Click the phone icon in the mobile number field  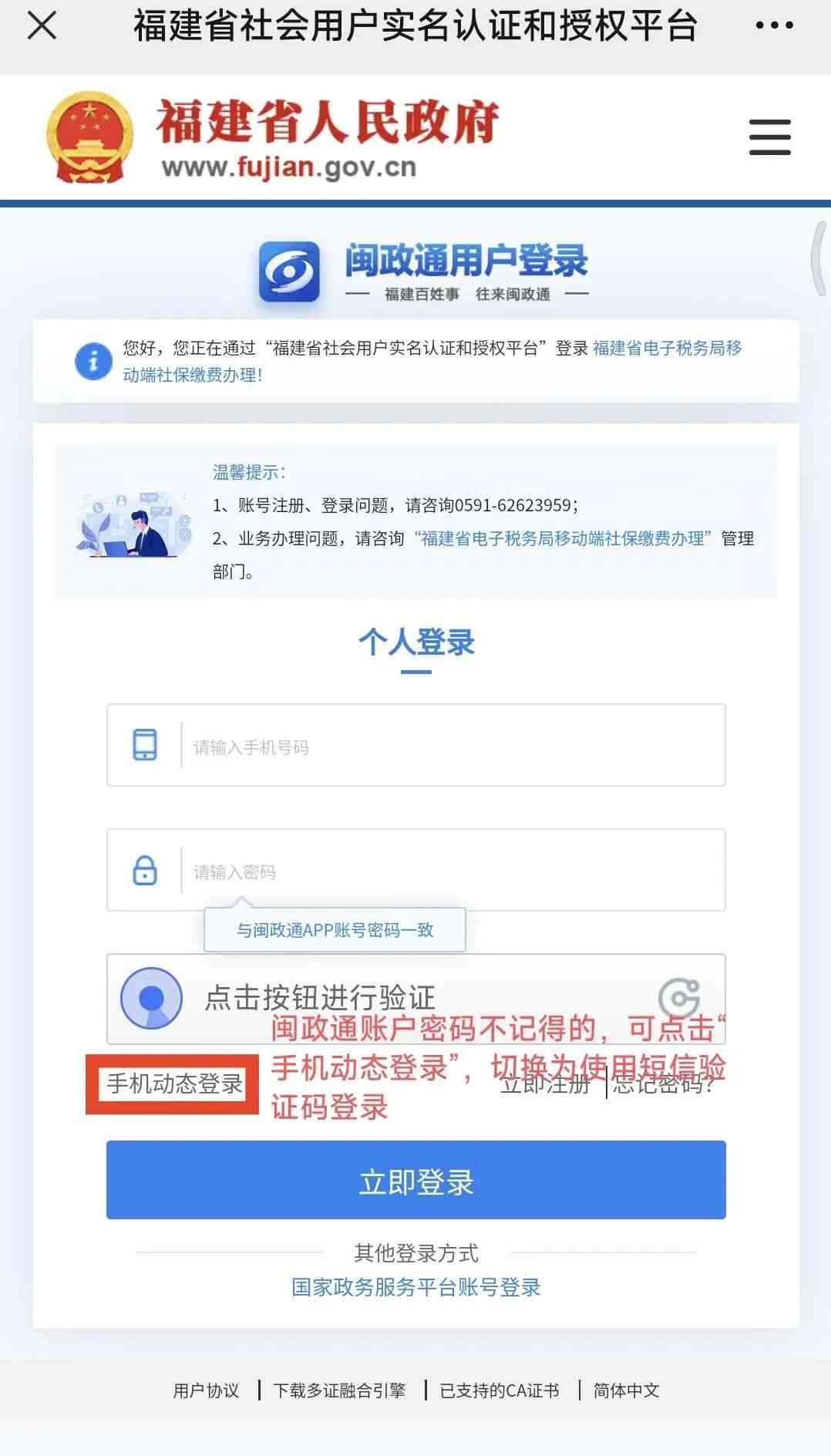click(x=145, y=745)
